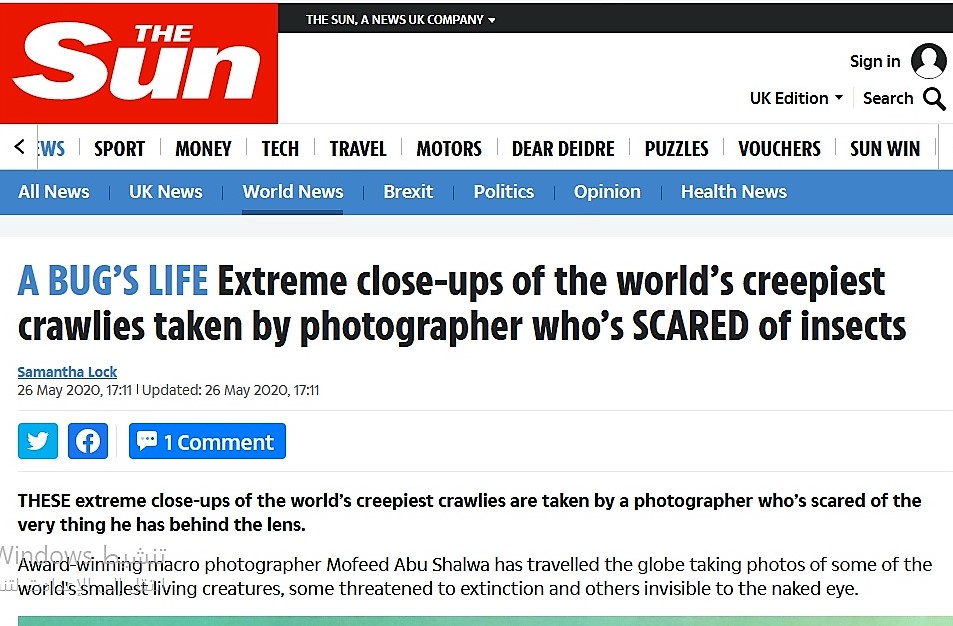Screen dimensions: 953x626
Task: Open search with magnifying glass icon
Action: click(934, 98)
